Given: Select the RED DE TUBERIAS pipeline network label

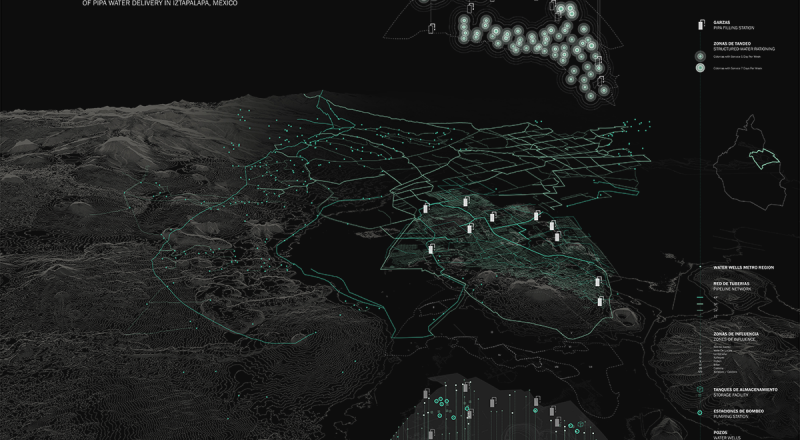Looking at the screenshot, I should [733, 284].
